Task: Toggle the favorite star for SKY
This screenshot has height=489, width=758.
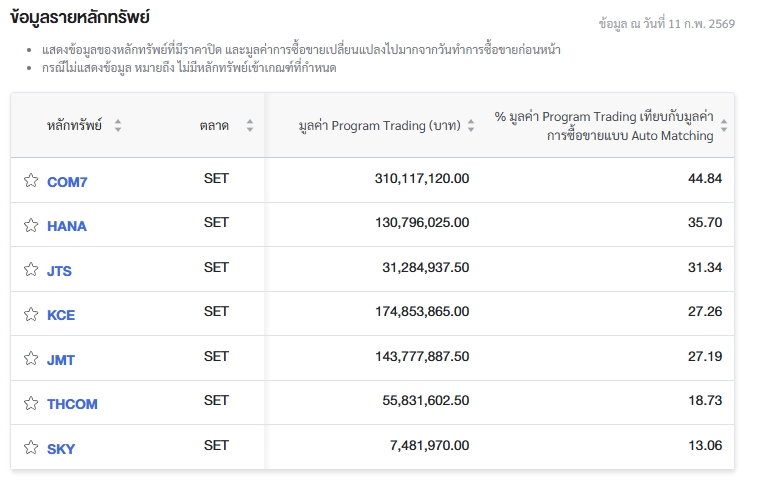Action: pyautogui.click(x=31, y=448)
